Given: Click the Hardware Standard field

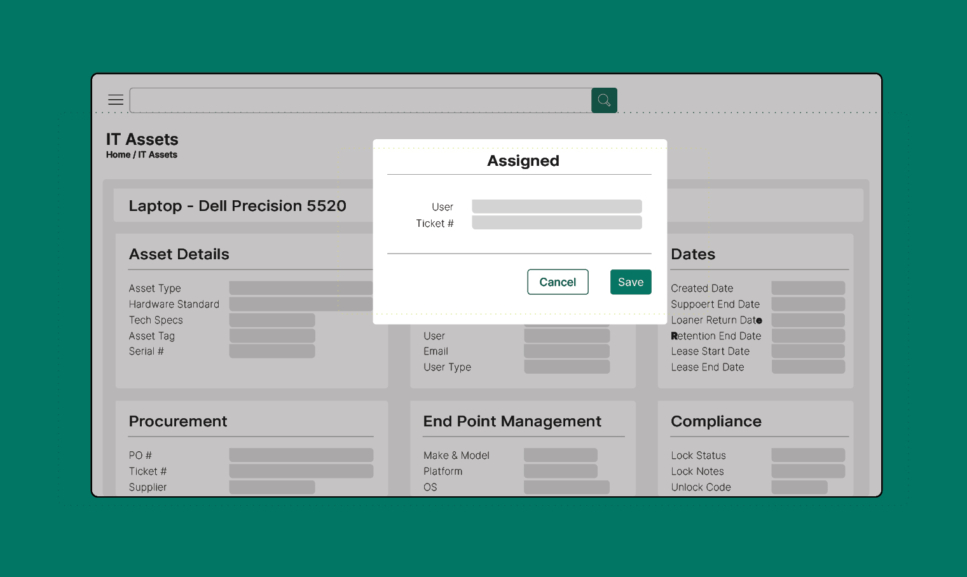Looking at the screenshot, I should coord(300,304).
